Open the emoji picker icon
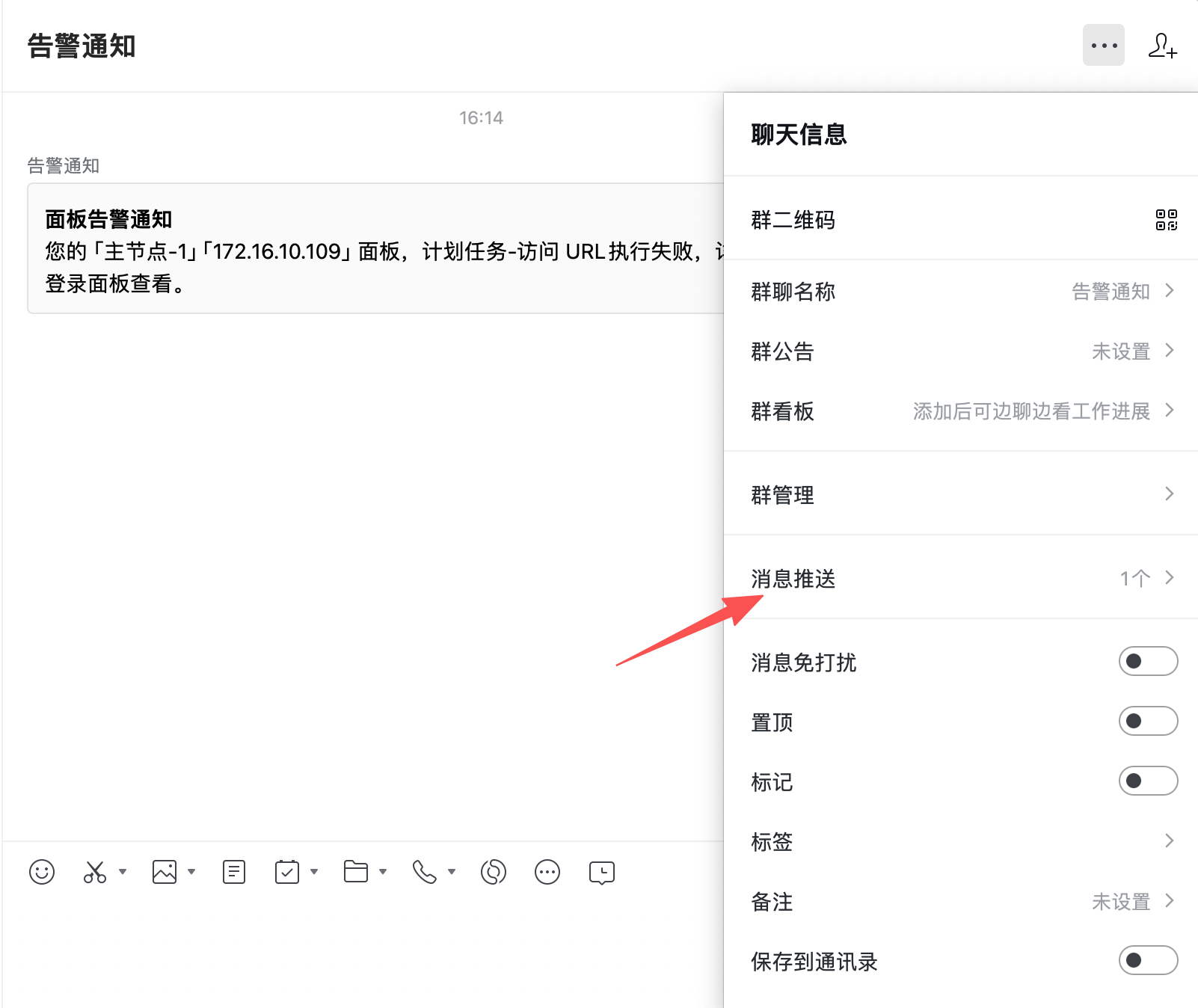The width and height of the screenshot is (1198, 1008). tap(42, 872)
